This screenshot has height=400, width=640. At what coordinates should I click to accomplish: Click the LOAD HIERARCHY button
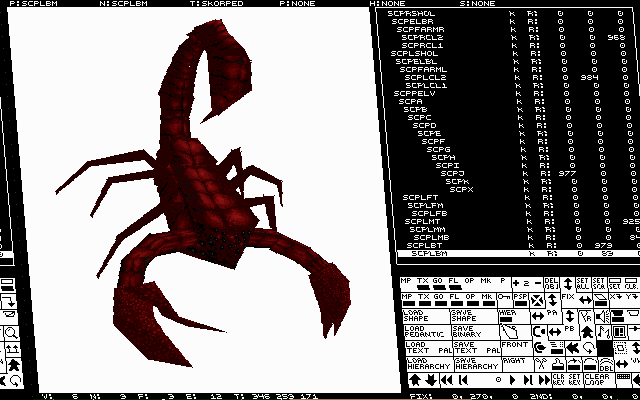(428, 365)
